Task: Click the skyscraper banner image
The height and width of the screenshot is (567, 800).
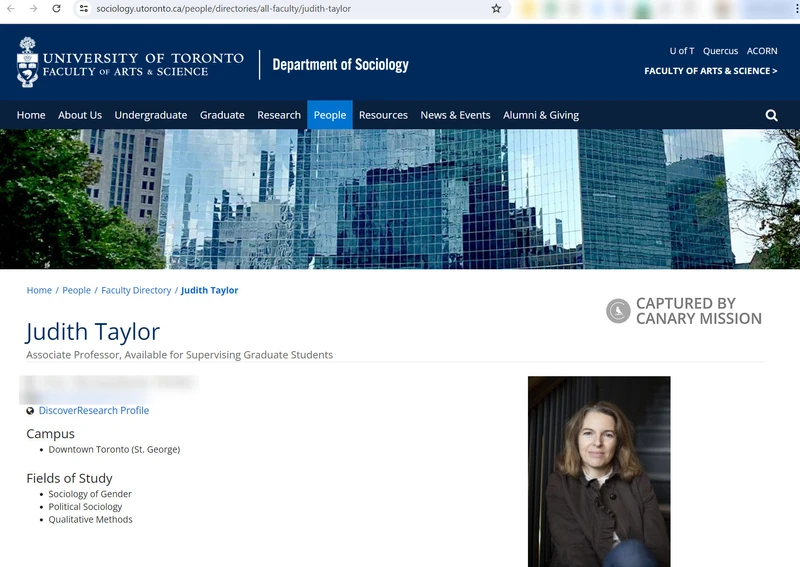Action: tap(400, 199)
